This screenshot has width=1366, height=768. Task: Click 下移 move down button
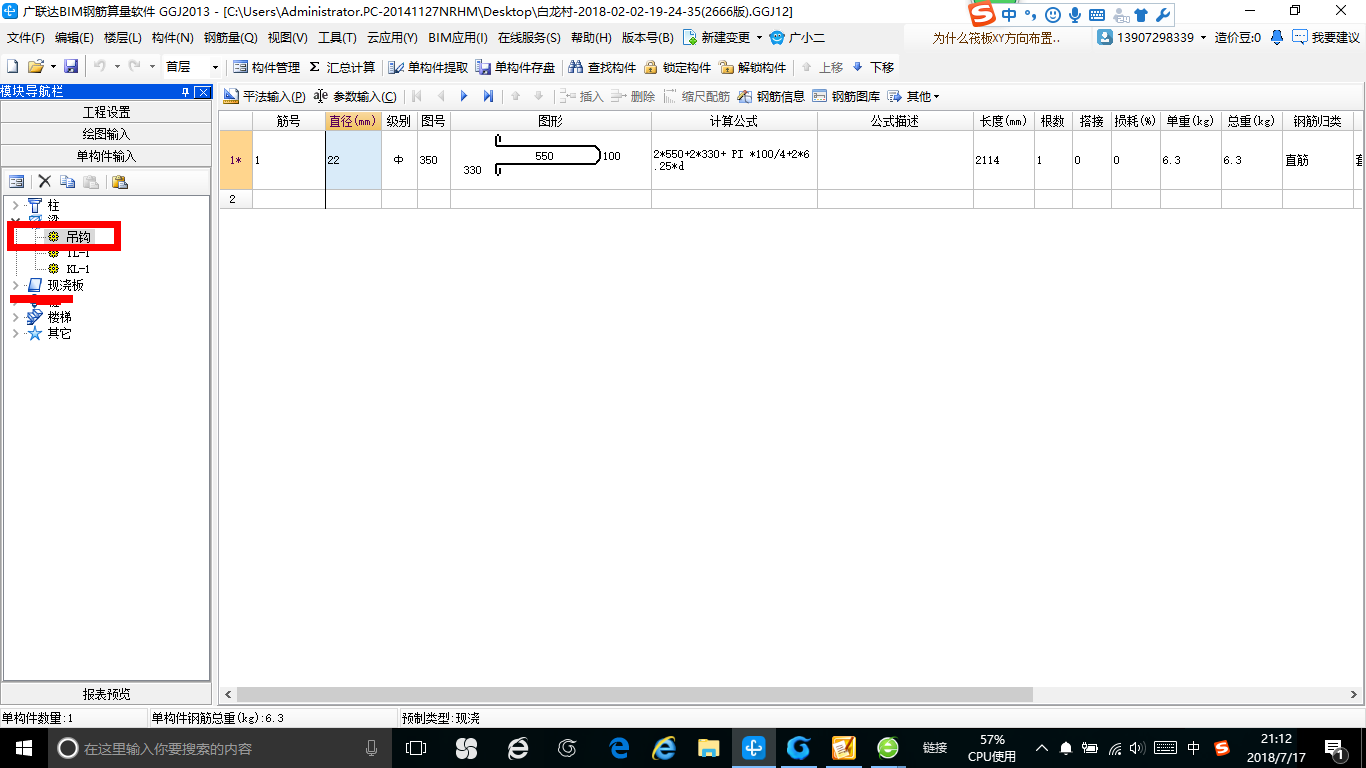pyautogui.click(x=873, y=67)
